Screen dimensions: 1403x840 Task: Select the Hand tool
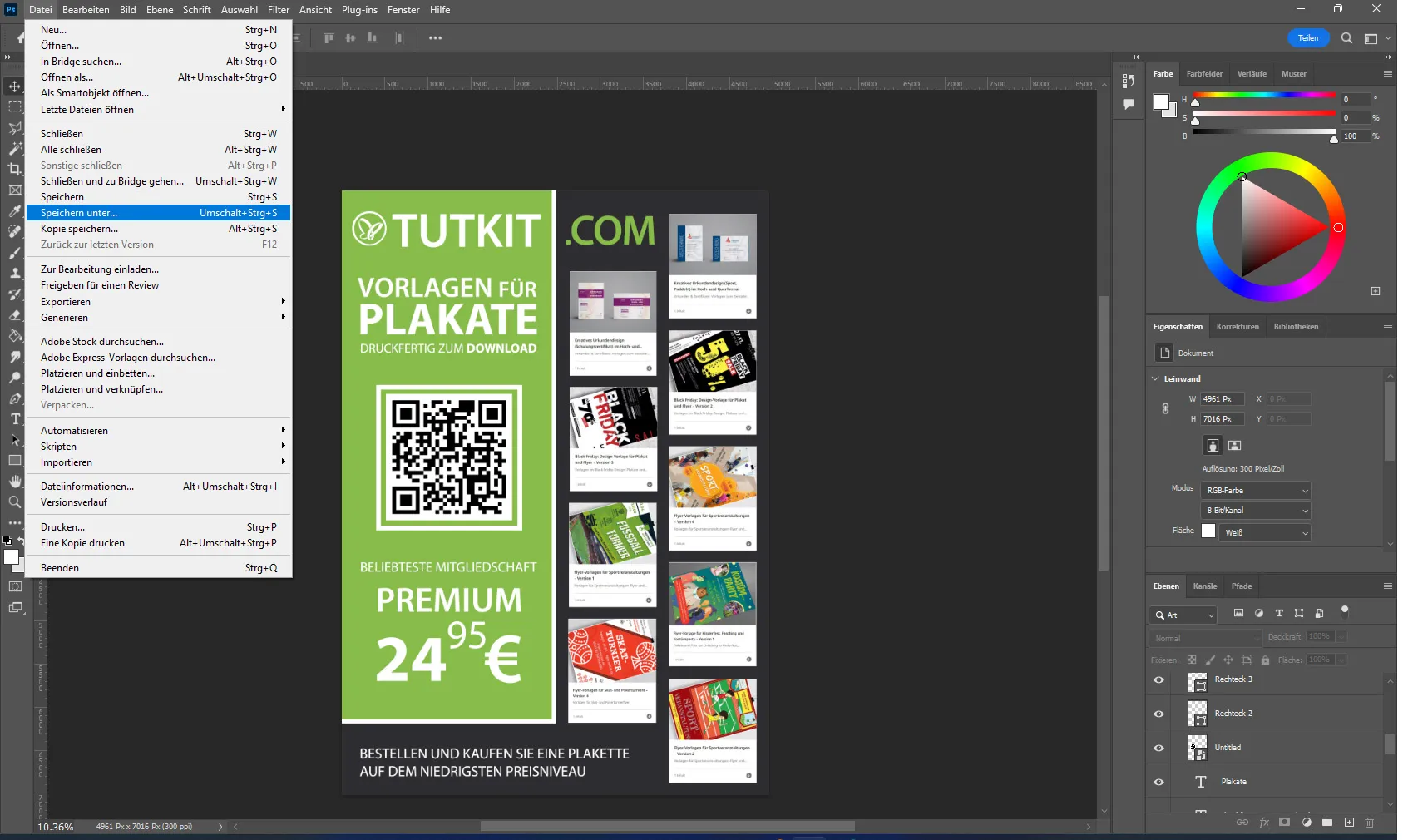[x=15, y=482]
